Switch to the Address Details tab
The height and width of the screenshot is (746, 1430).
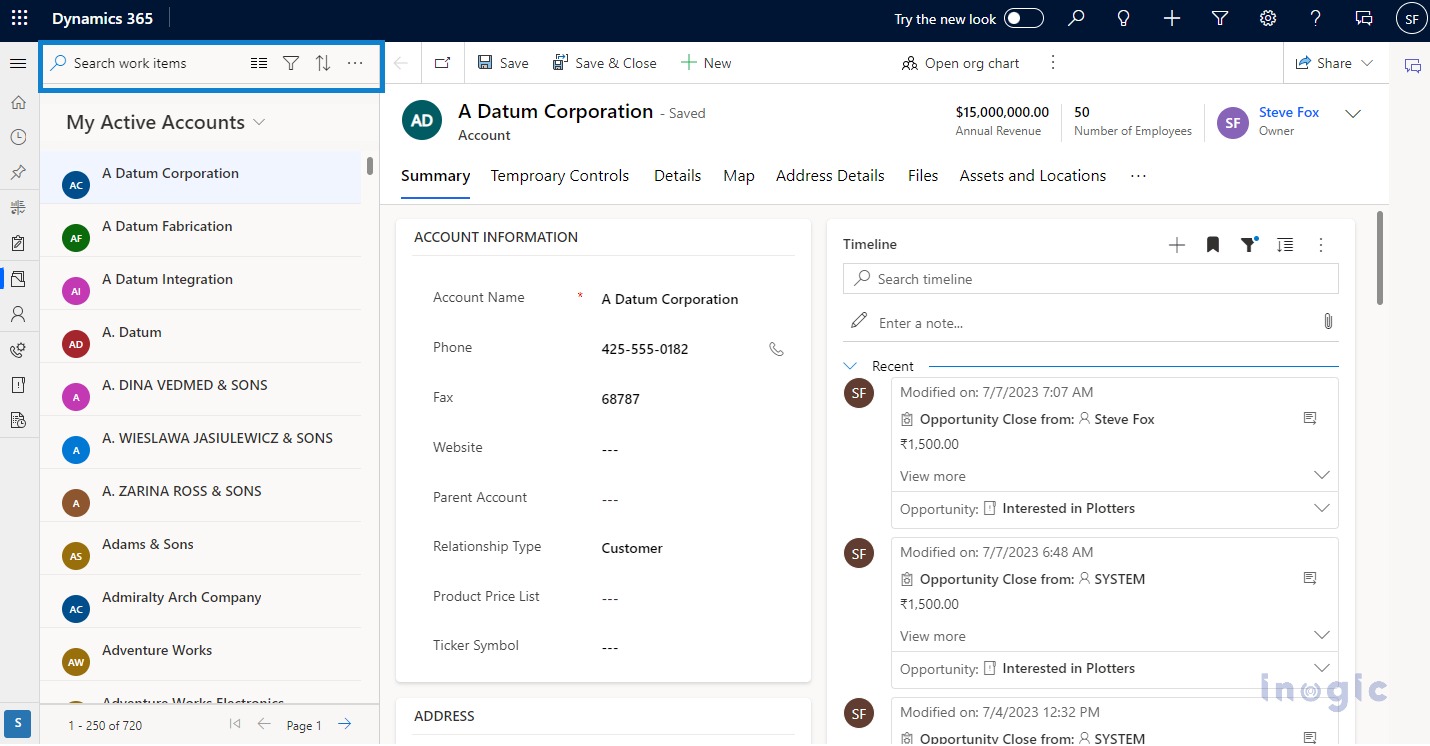click(x=830, y=176)
